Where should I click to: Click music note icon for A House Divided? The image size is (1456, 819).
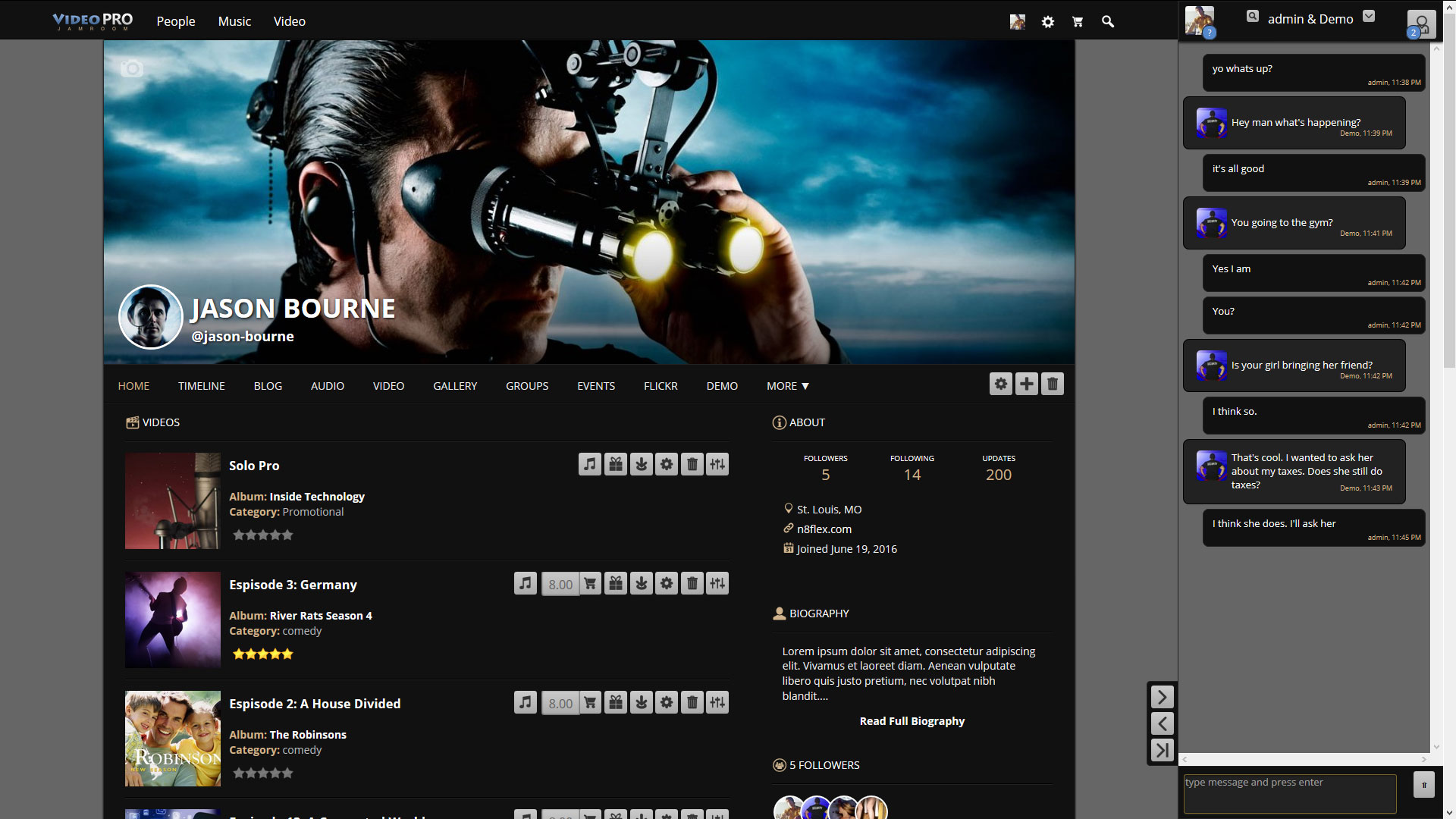pos(526,702)
